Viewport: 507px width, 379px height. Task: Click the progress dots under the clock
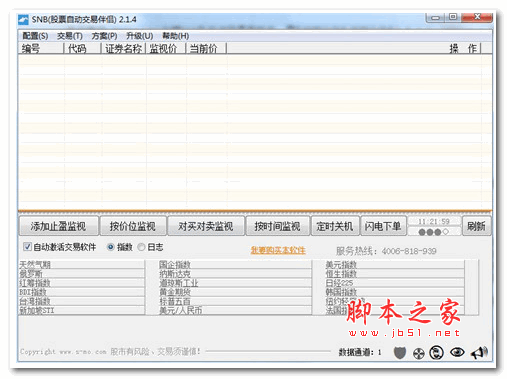click(433, 232)
